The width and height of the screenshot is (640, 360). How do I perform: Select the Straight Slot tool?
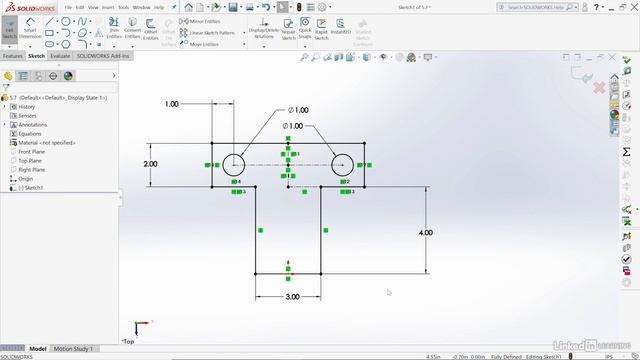pos(49,44)
